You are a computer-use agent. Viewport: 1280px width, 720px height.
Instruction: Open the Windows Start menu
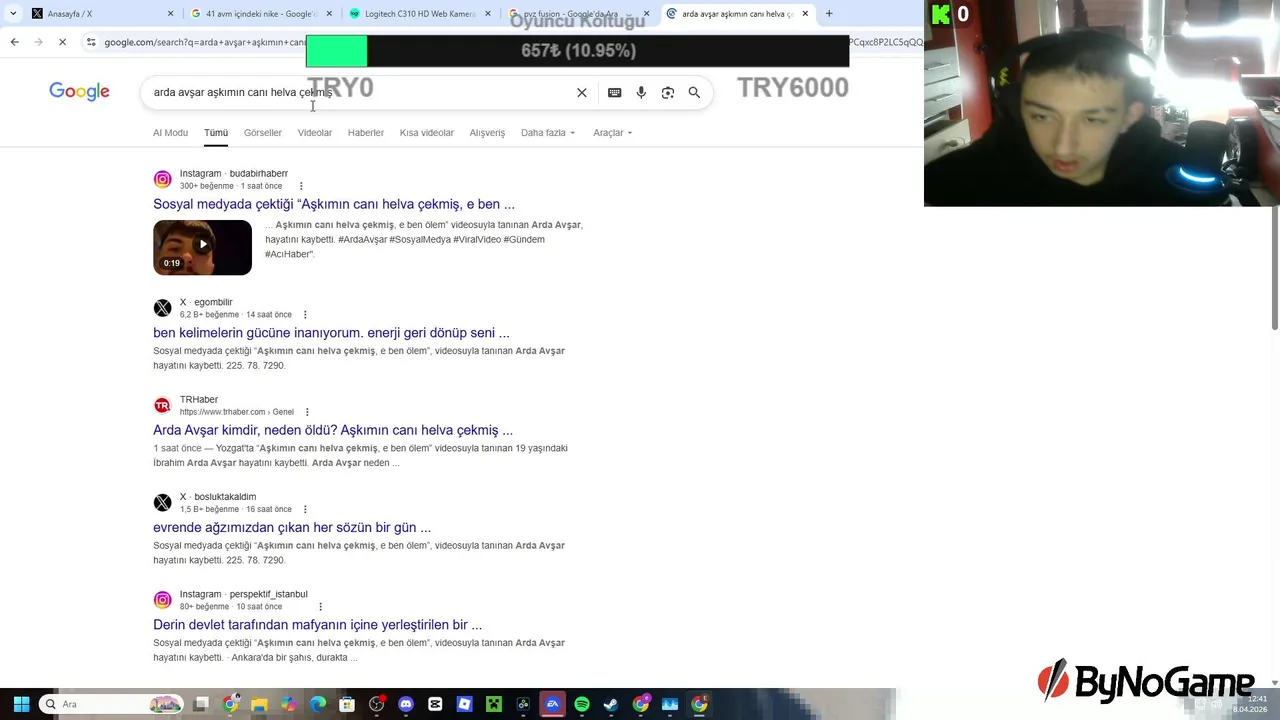[x=21, y=704]
